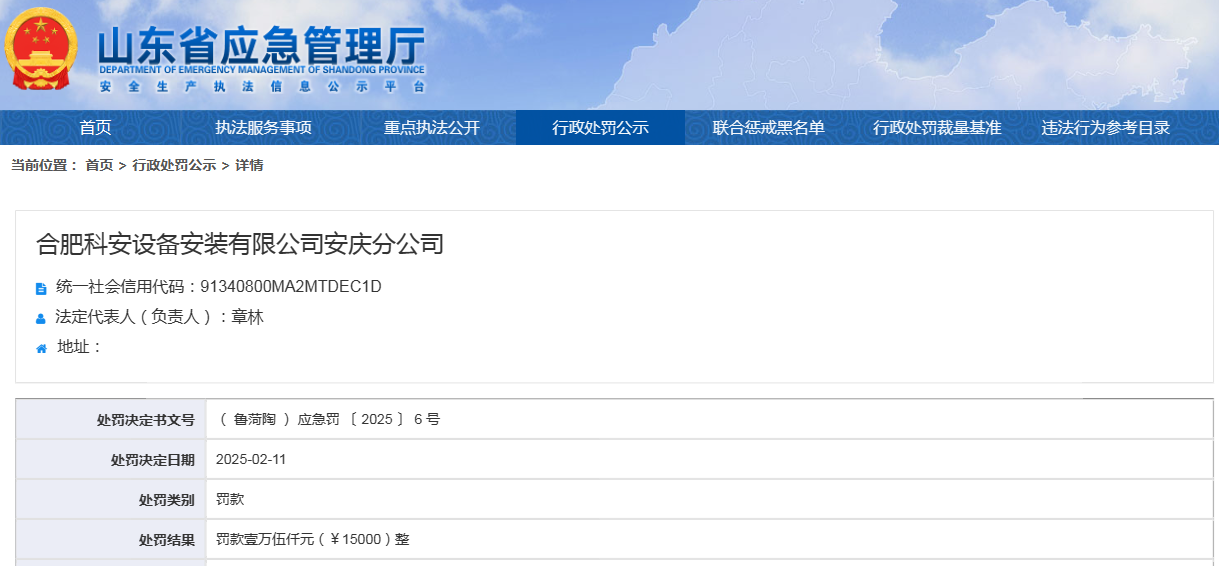
Task: Click the 详情 breadcrumb item
Action: 249,166
